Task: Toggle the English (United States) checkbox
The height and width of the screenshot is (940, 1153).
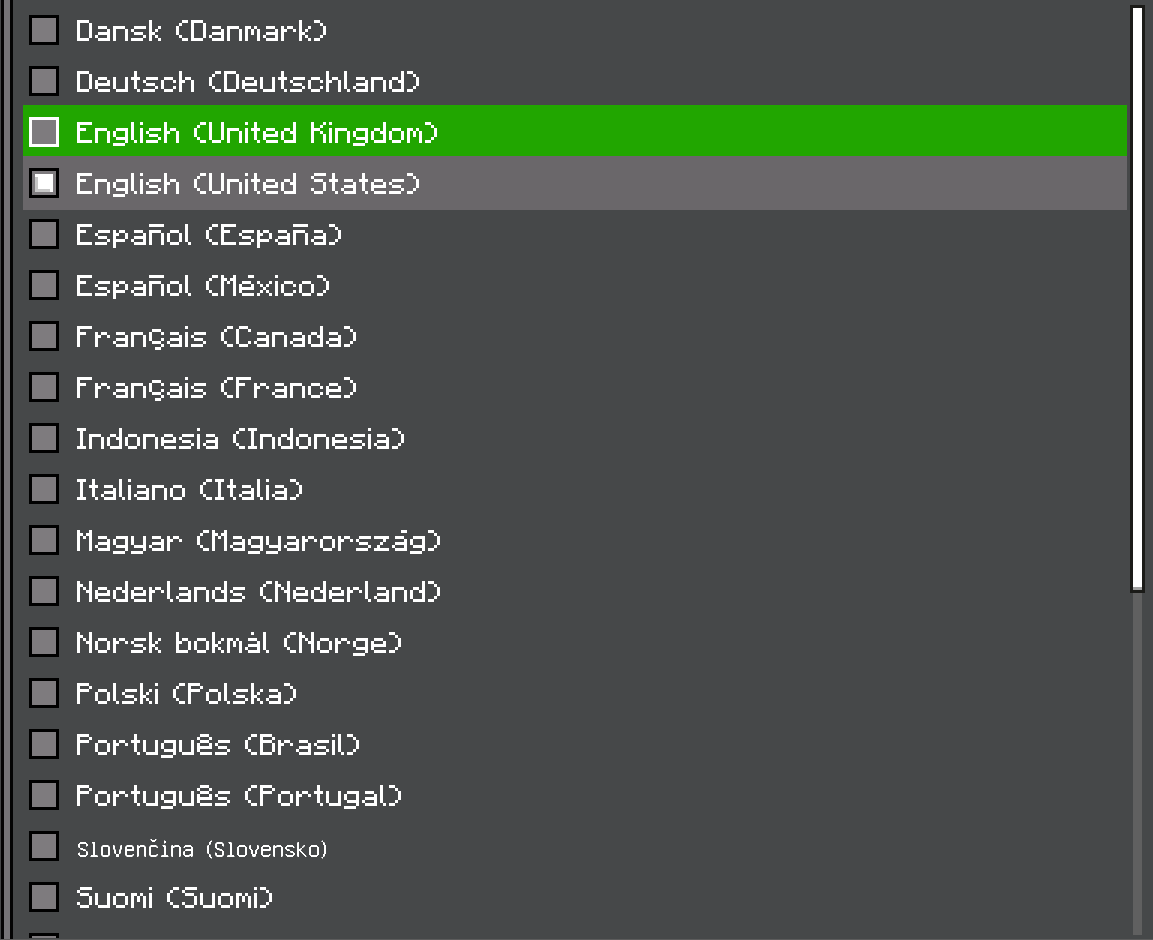Action: pos(44,183)
